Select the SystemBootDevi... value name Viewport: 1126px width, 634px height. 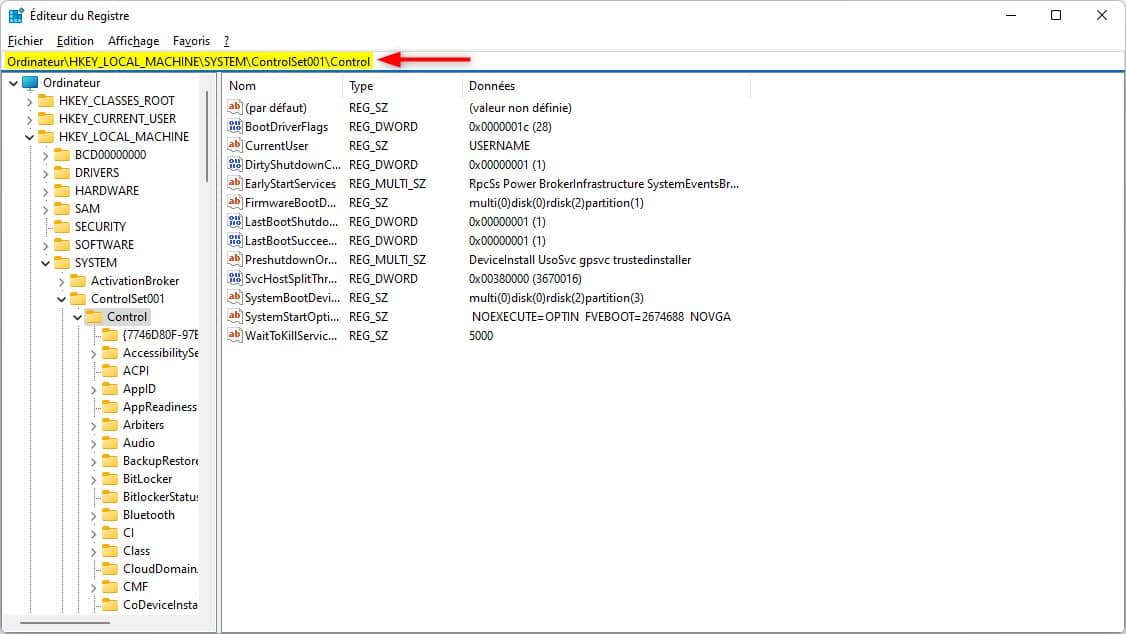click(290, 297)
